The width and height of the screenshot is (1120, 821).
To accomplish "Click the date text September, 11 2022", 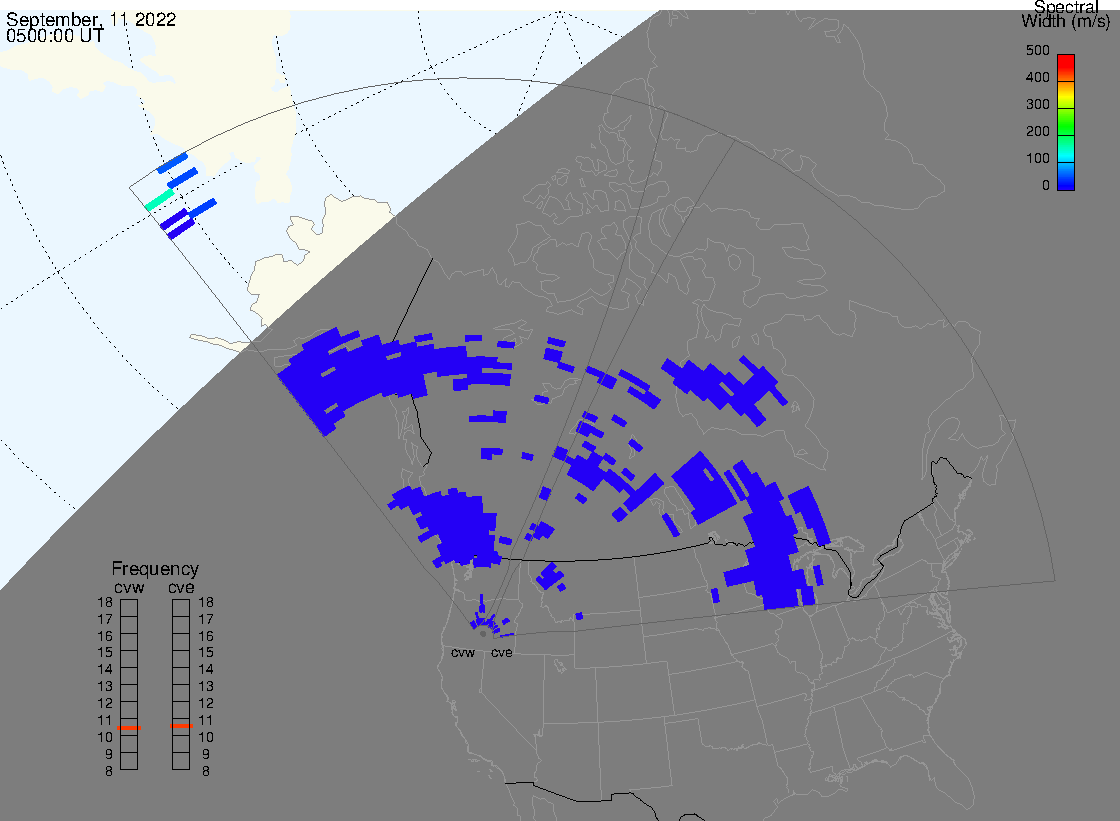I will [x=91, y=19].
